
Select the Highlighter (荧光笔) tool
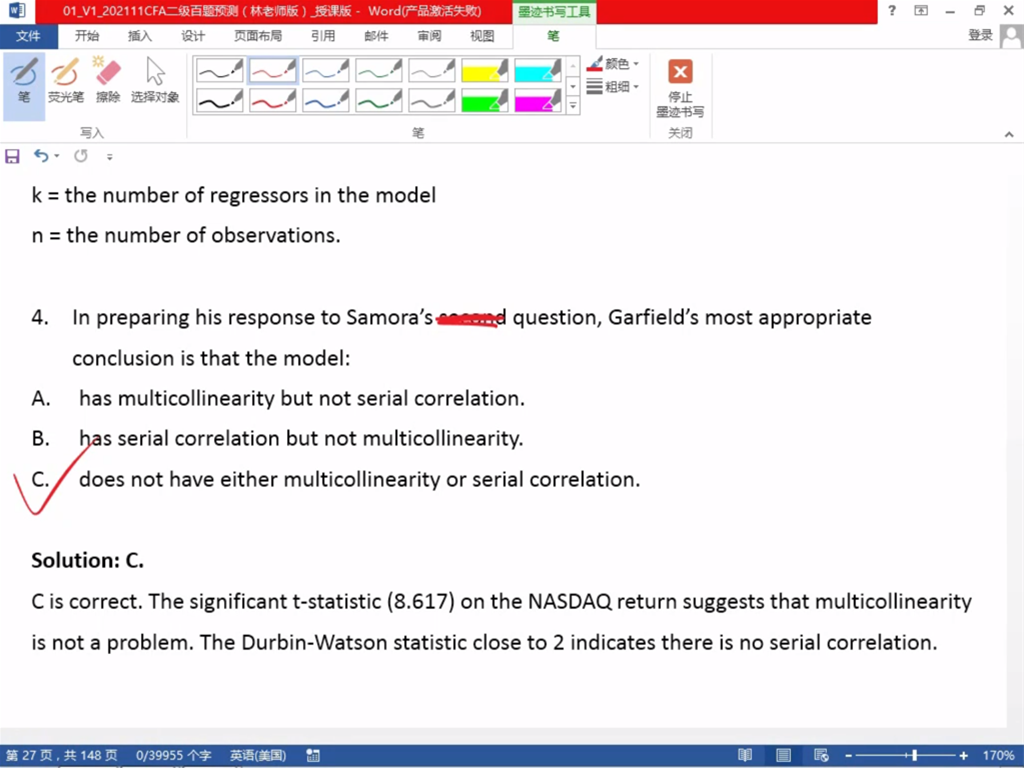point(66,80)
